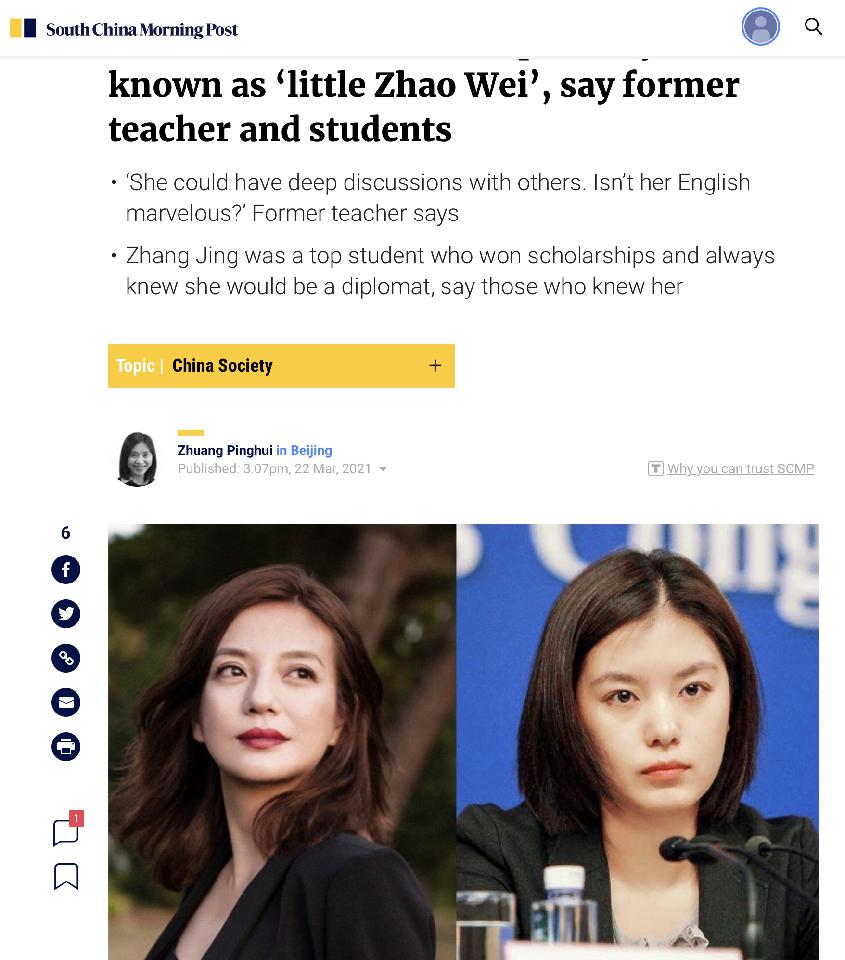
Task: View author Zhuang Pinghui's photo
Action: [x=137, y=459]
